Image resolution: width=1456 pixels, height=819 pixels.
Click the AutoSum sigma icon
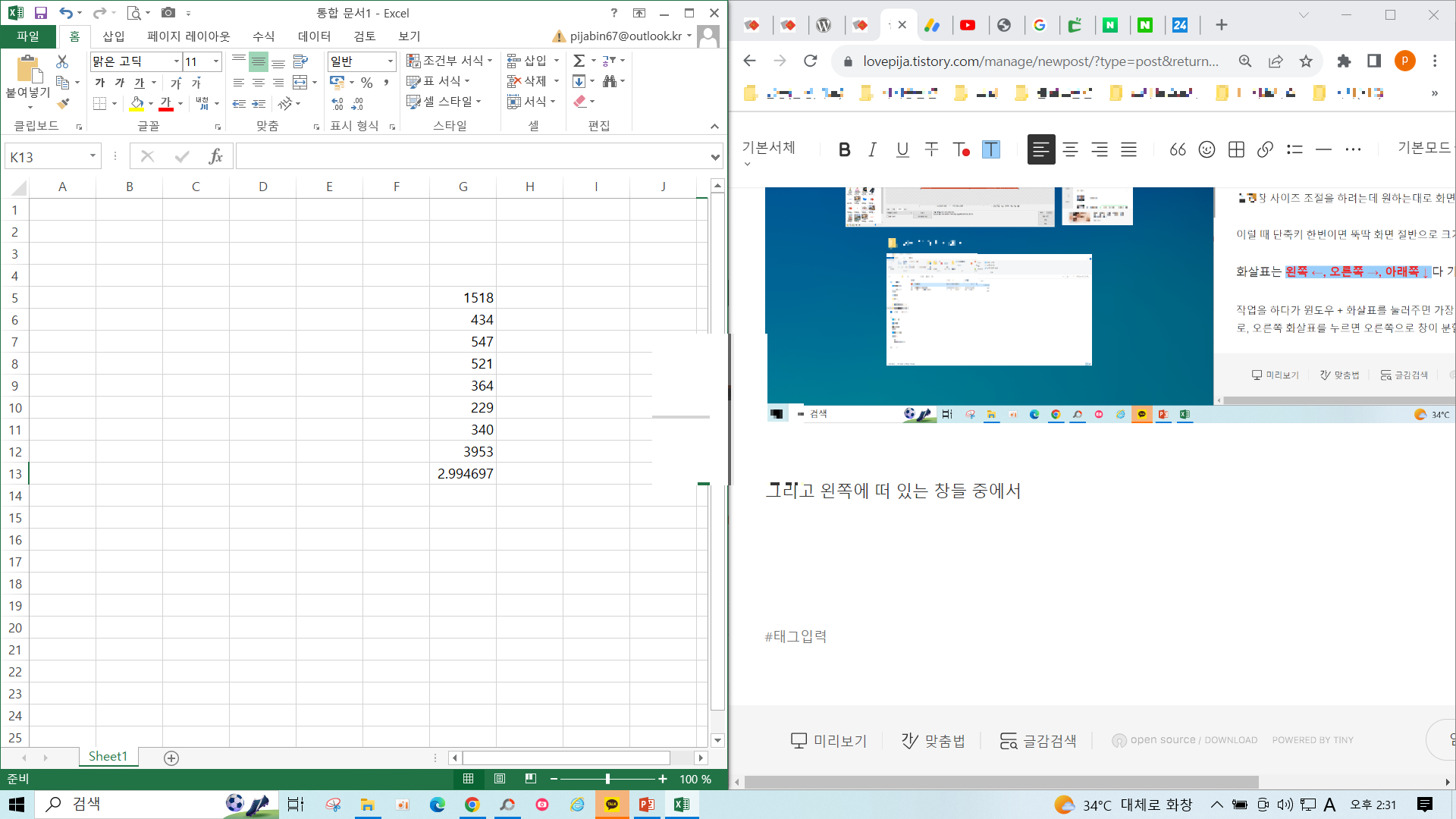(579, 61)
